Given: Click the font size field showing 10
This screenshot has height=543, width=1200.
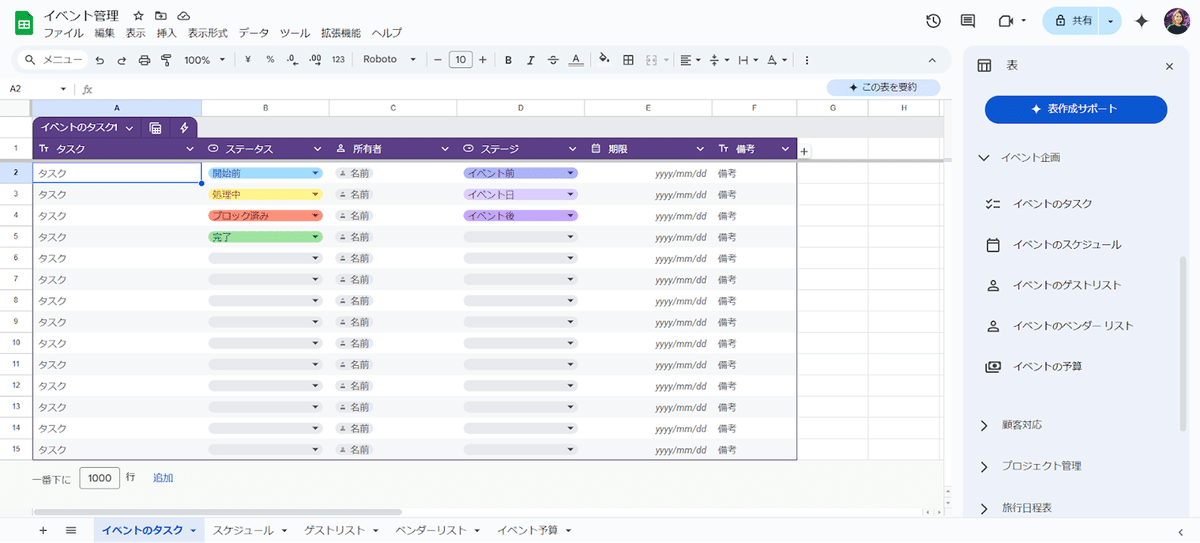Looking at the screenshot, I should [x=460, y=60].
